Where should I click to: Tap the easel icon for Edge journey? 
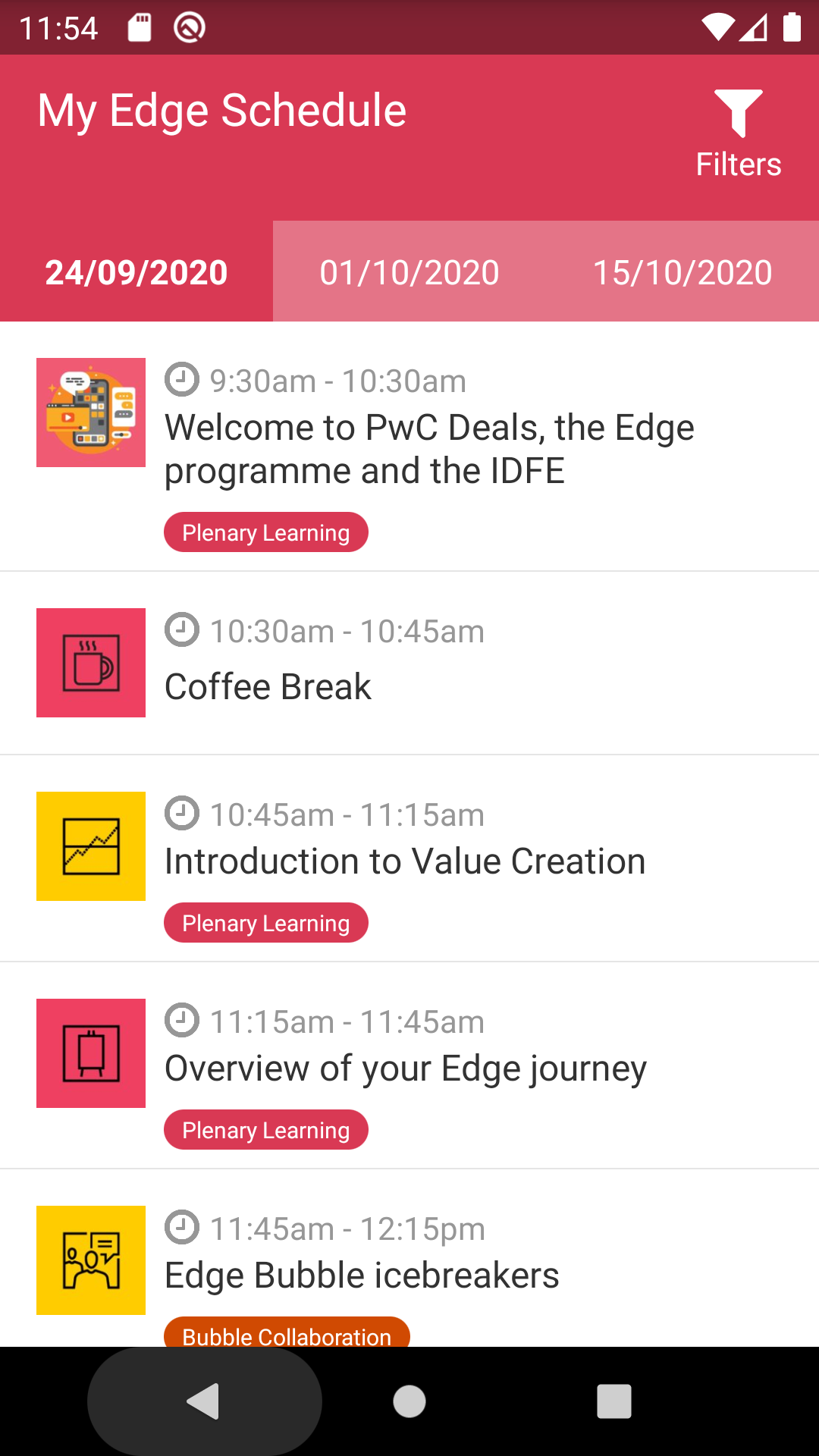click(91, 1053)
